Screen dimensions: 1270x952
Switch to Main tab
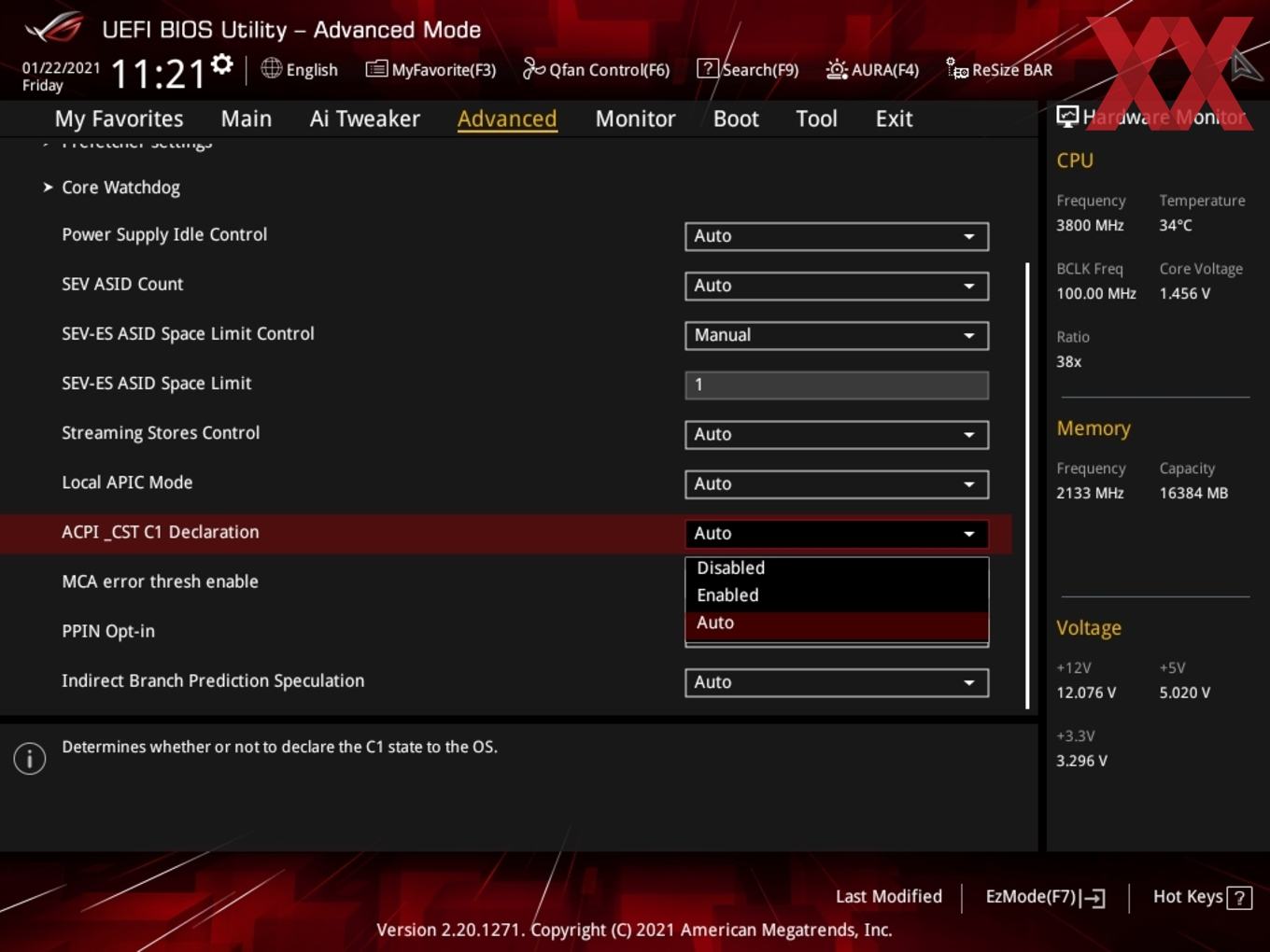247,119
